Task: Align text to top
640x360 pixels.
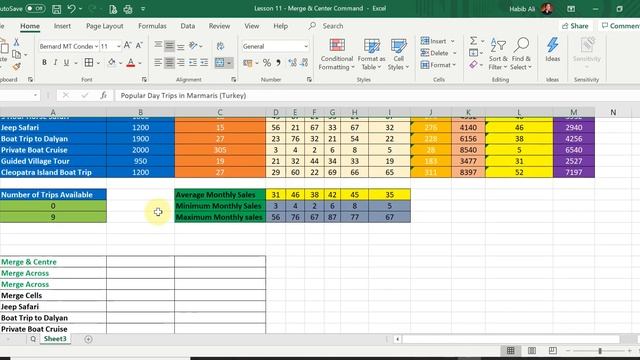Action: (x=158, y=45)
